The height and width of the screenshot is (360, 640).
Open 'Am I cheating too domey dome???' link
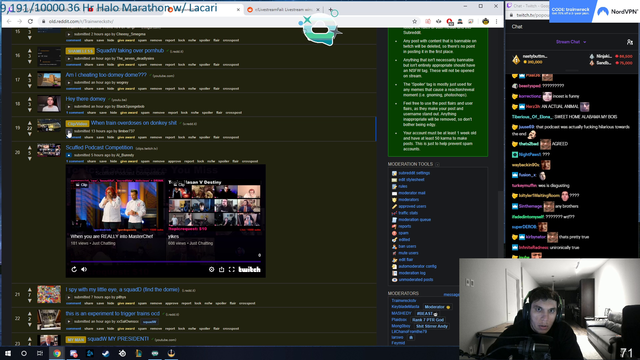tap(106, 75)
